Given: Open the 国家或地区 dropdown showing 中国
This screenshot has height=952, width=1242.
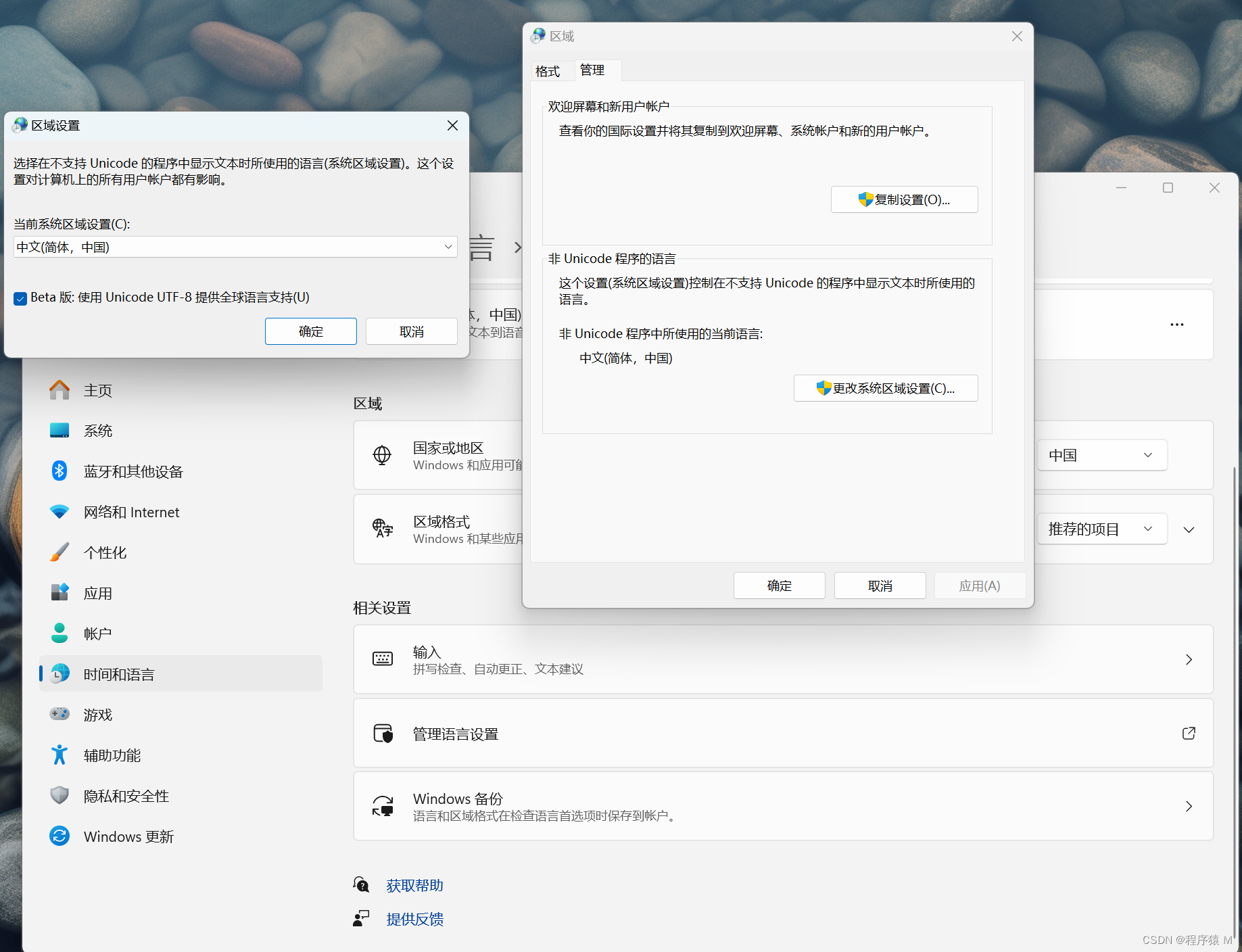Looking at the screenshot, I should click(1101, 455).
